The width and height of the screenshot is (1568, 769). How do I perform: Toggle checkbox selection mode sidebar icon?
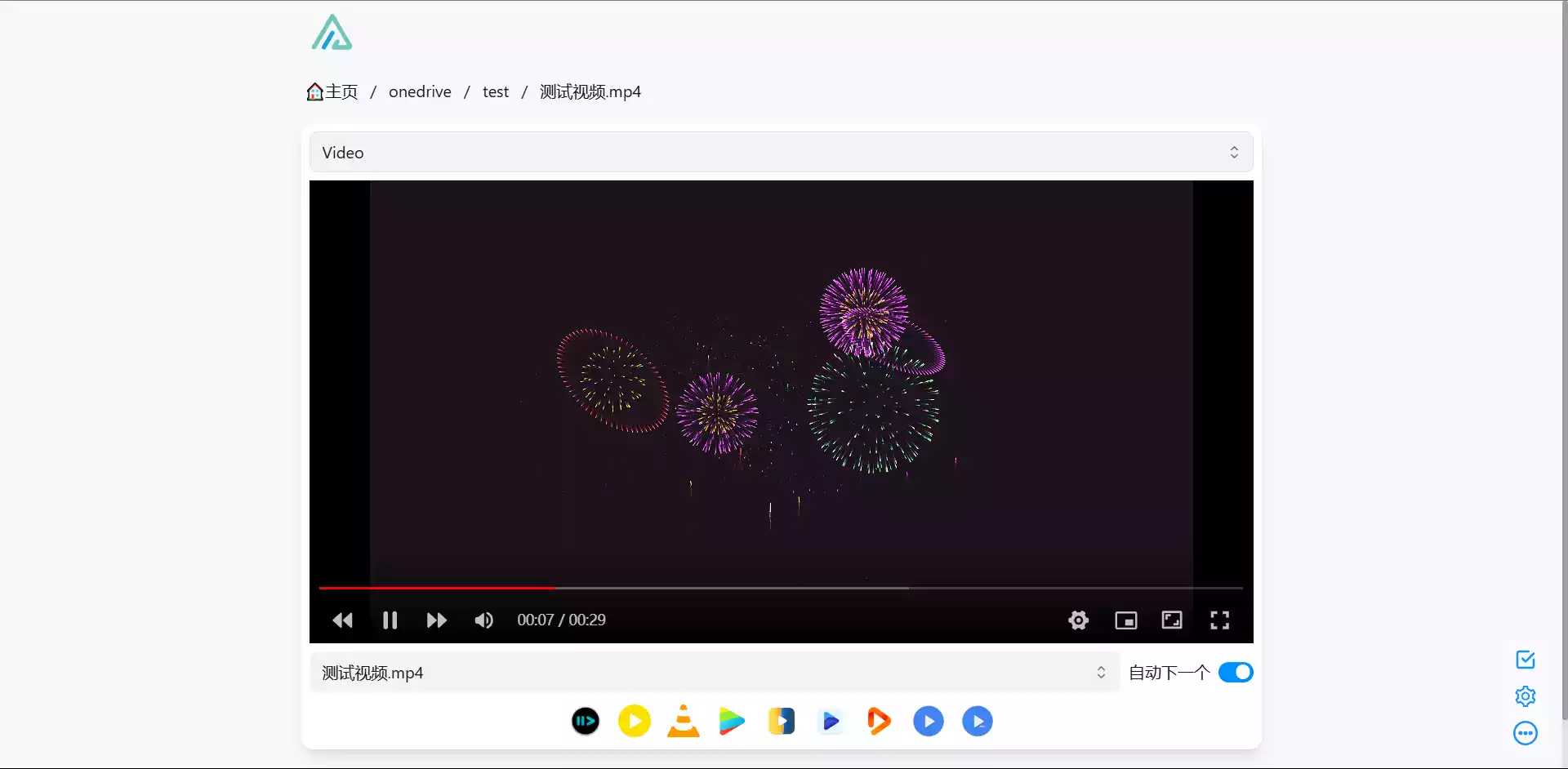coord(1525,660)
